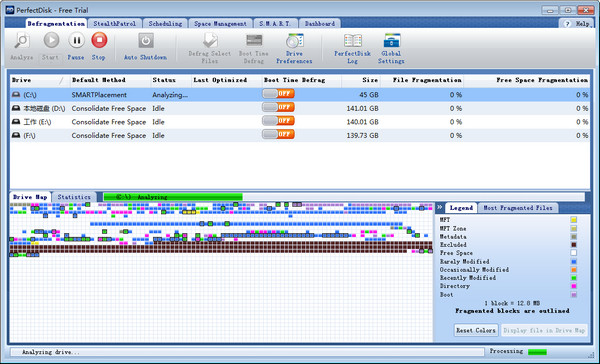Collapse the legend panel with double-arrow
This screenshot has width=600, height=364.
tap(440, 207)
